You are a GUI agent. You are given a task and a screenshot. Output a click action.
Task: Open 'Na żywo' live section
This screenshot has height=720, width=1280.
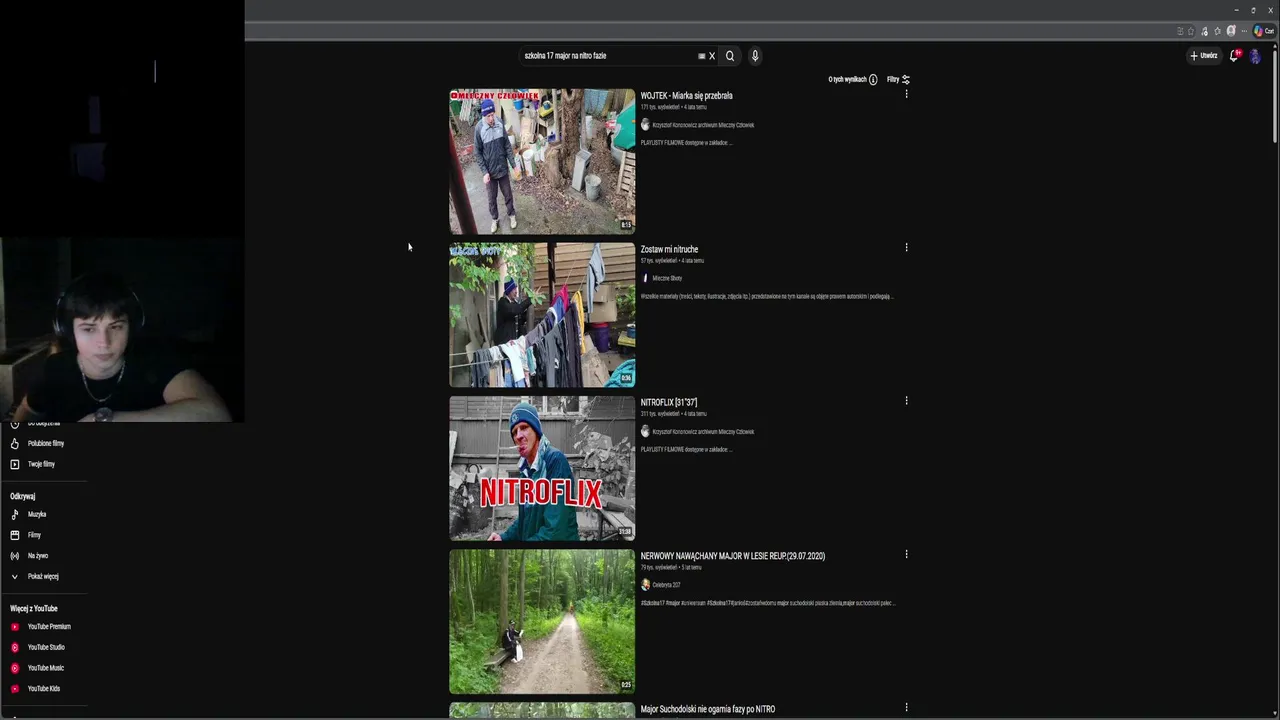[x=38, y=556]
